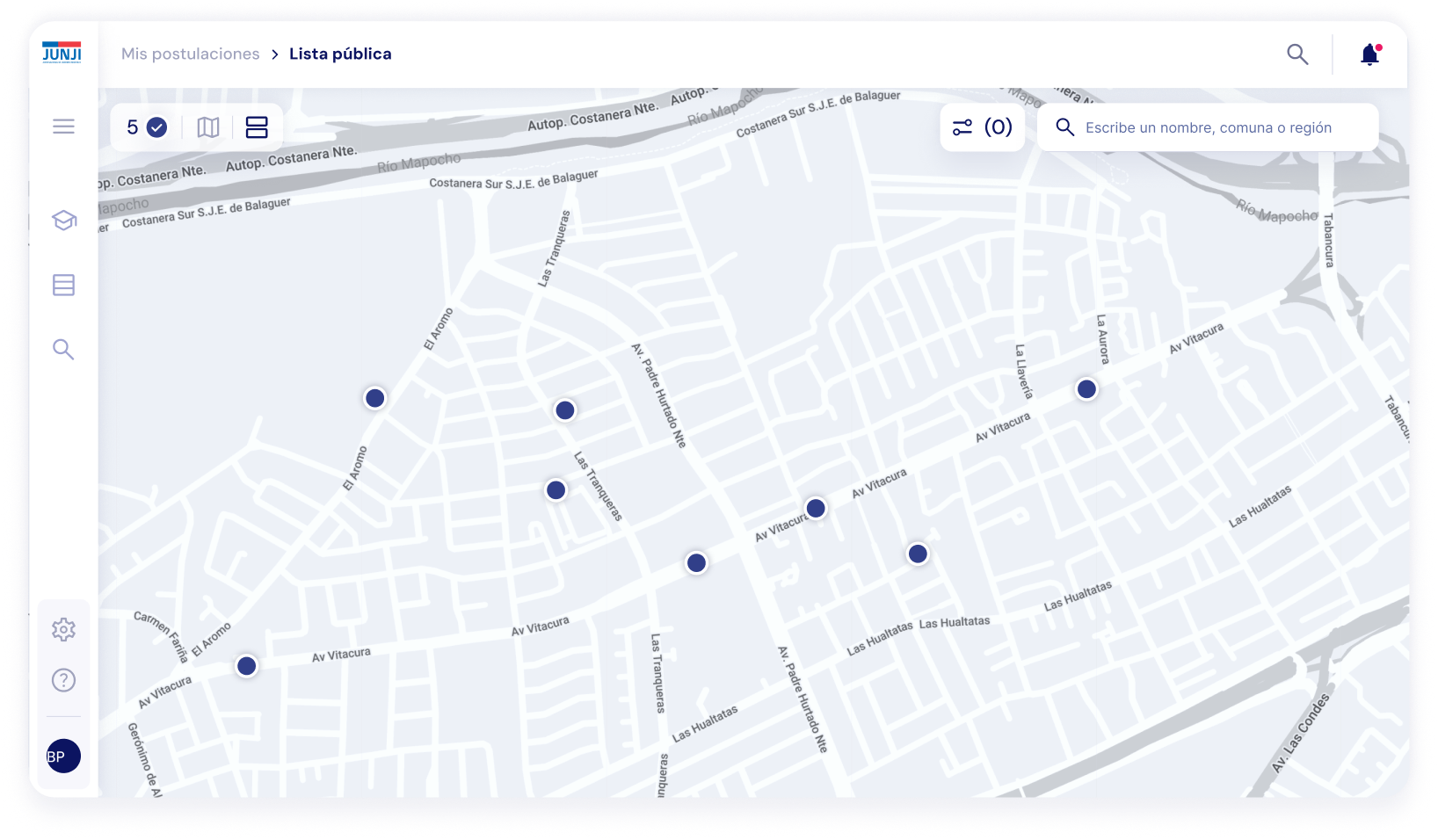1438x840 pixels.
Task: Open the filters button showing (0)
Action: point(983,127)
